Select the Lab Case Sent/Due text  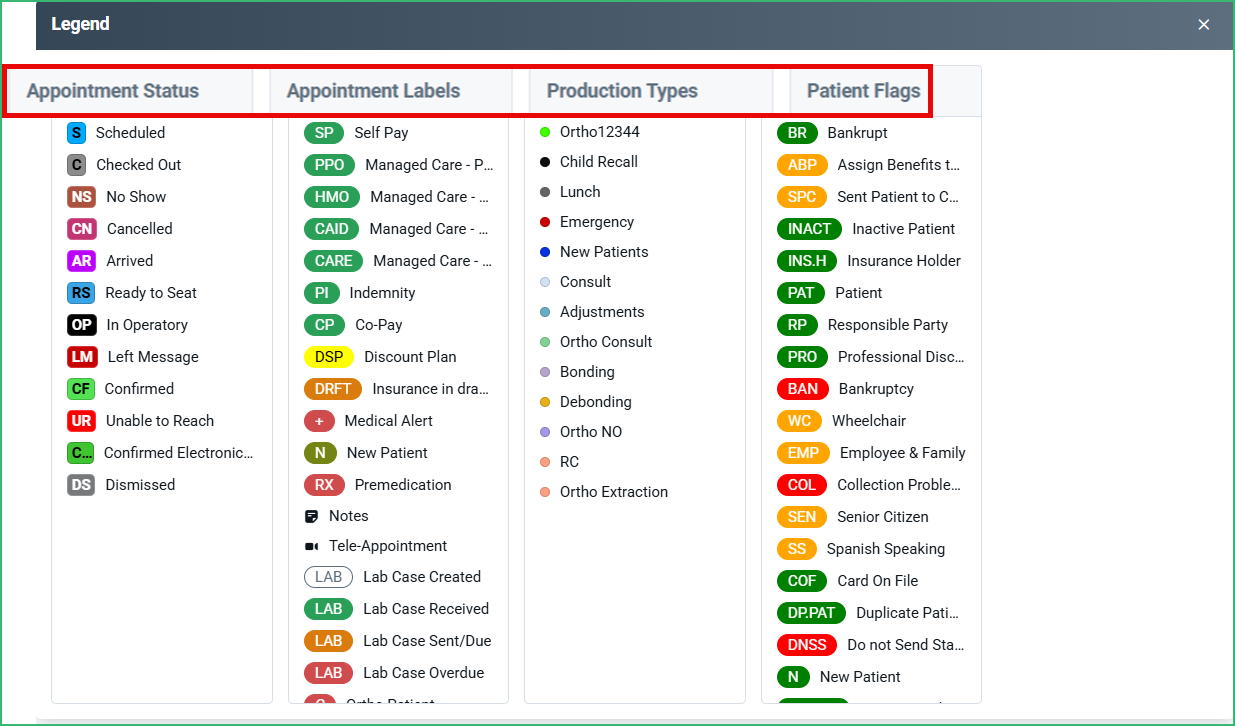pyautogui.click(x=427, y=641)
